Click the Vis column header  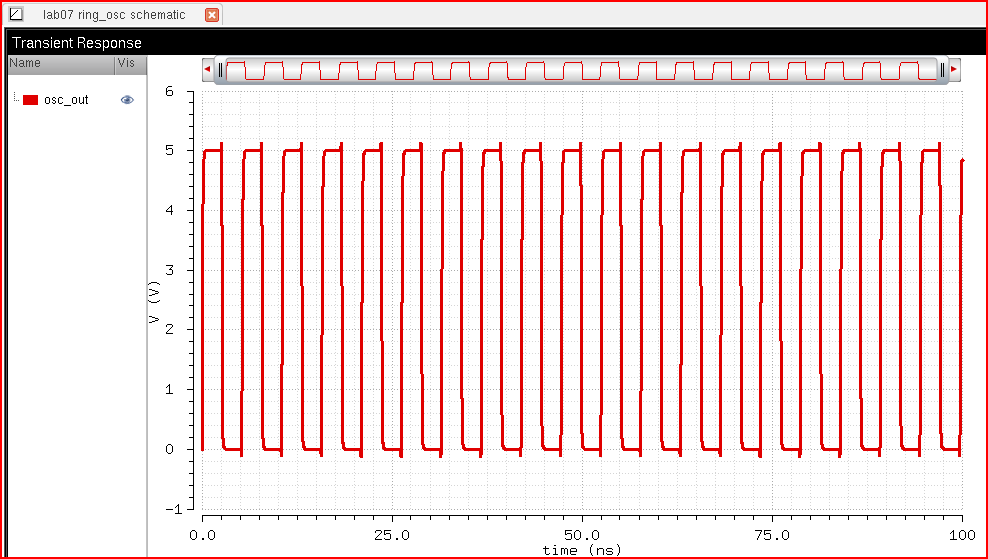click(126, 63)
